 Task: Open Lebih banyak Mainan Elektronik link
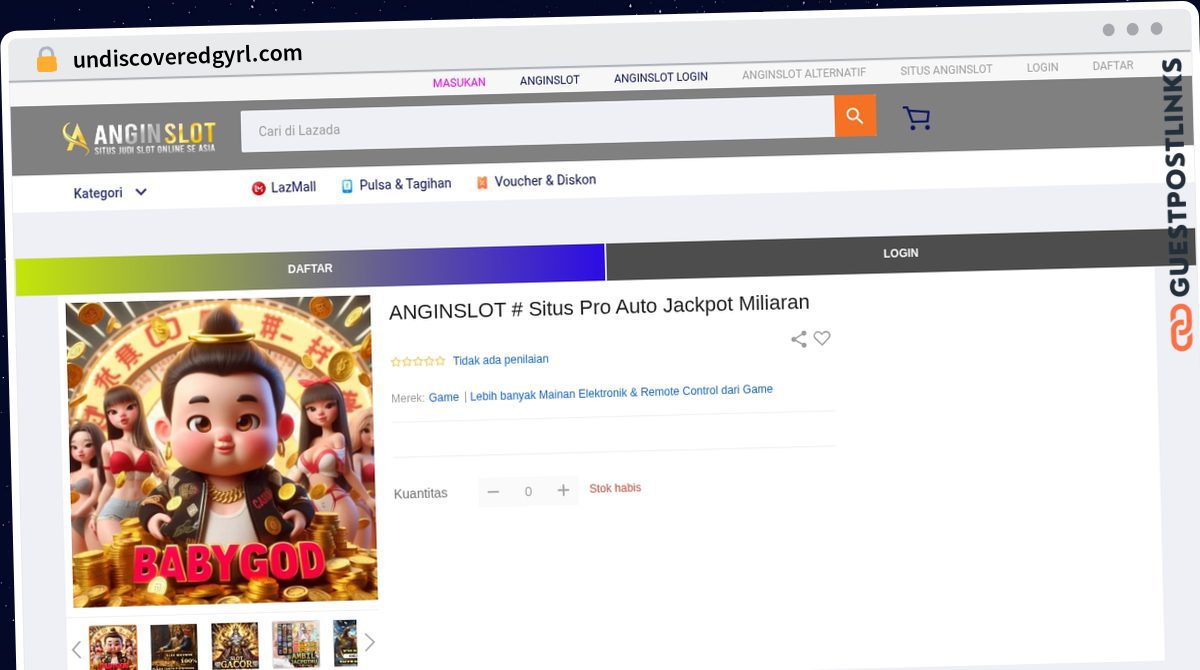click(x=621, y=392)
